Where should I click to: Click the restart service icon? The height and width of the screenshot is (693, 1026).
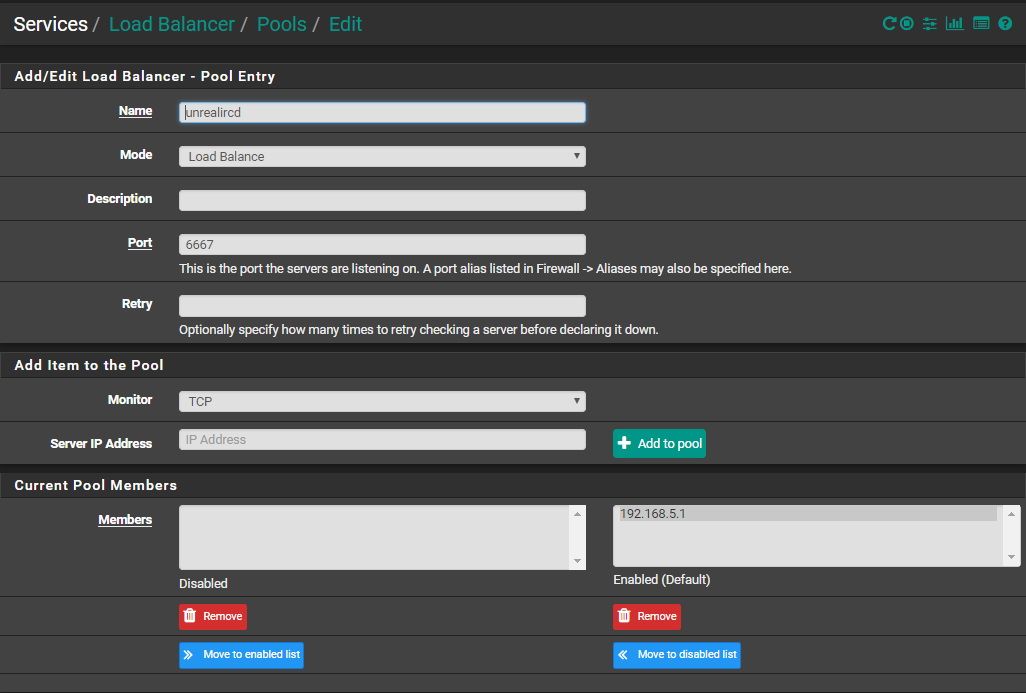pos(889,24)
